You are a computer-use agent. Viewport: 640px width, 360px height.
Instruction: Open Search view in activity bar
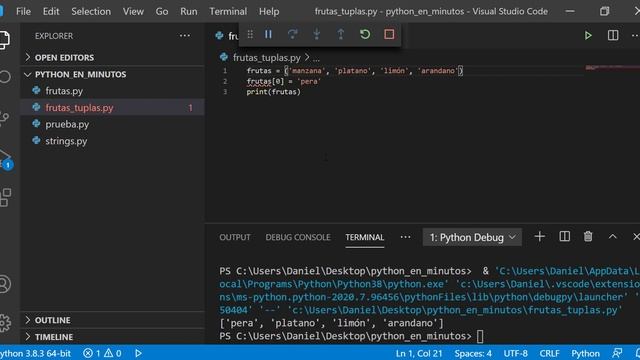pos(4,77)
